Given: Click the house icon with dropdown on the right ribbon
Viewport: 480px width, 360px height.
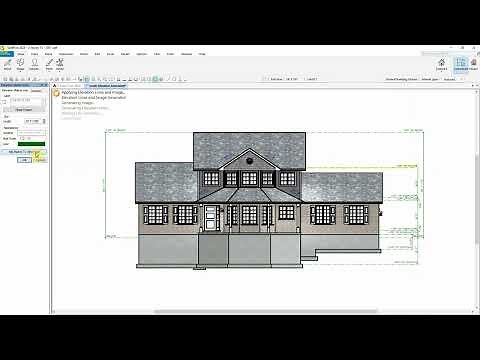Looking at the screenshot, I should click(x=442, y=64).
